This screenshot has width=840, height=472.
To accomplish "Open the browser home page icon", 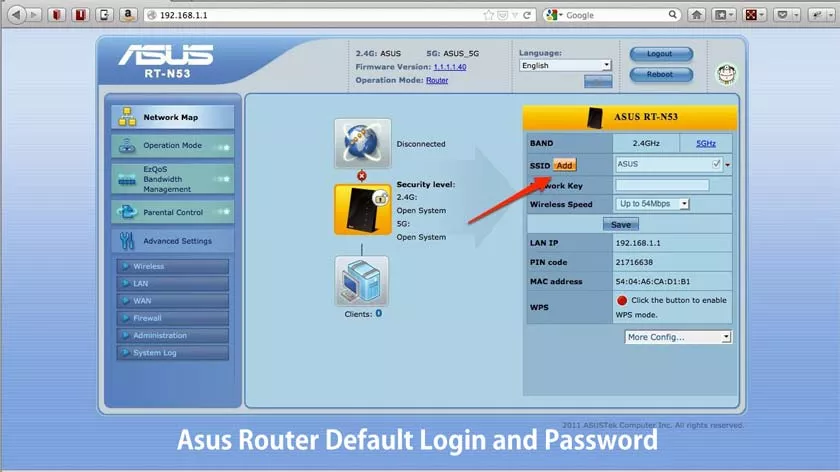I will [x=696, y=15].
